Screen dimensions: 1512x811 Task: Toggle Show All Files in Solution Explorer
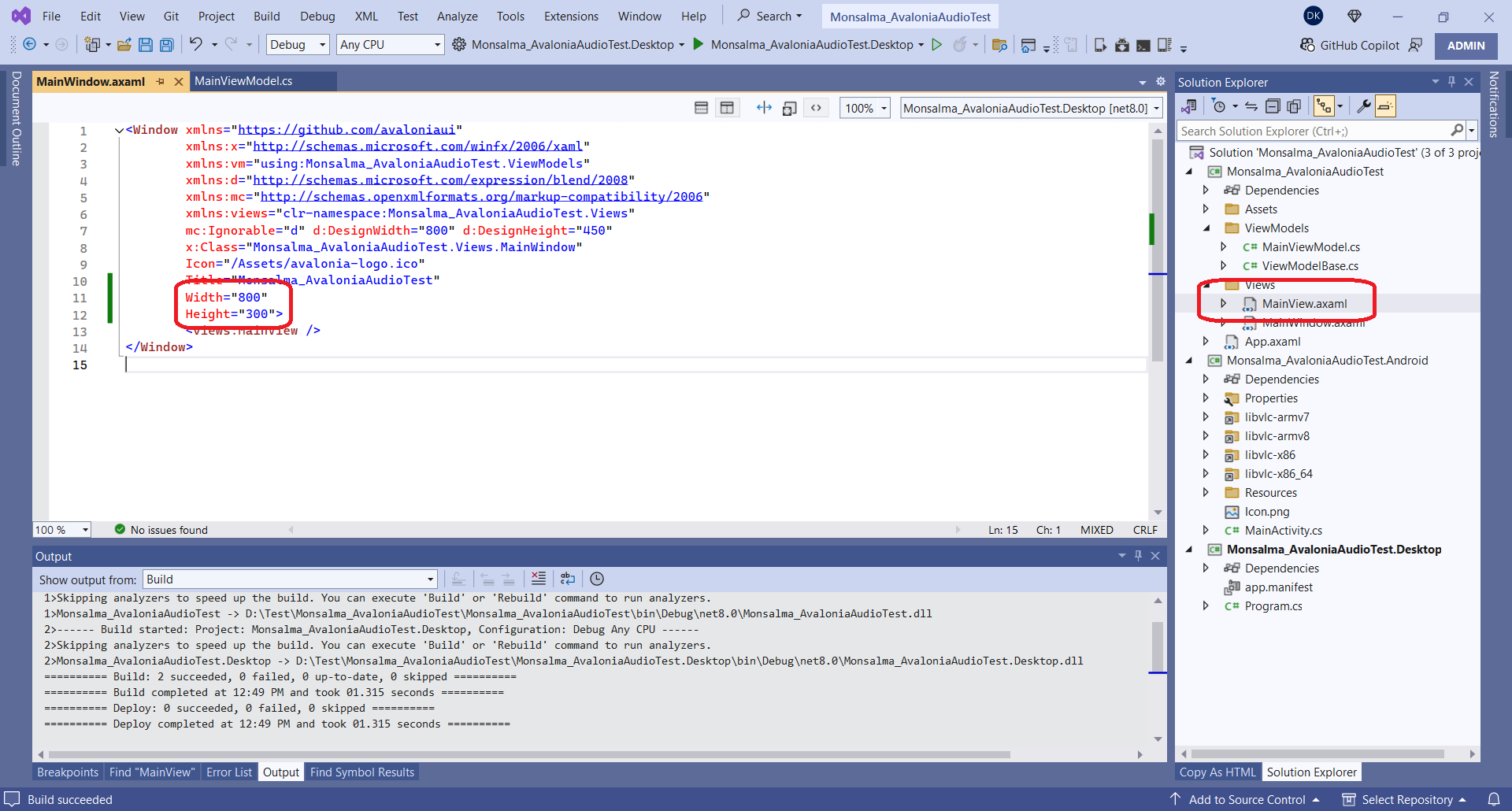pyautogui.click(x=1293, y=106)
